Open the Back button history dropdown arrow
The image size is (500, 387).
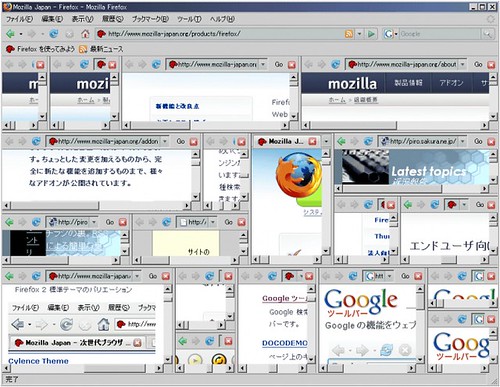click(21, 34)
